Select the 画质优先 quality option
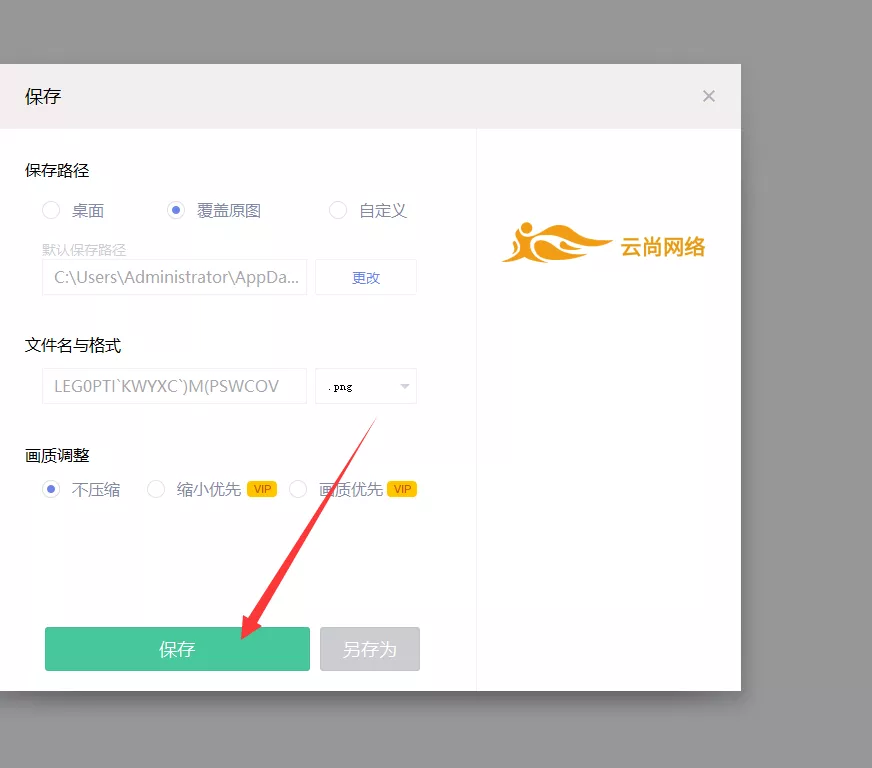The image size is (872, 768). [x=298, y=489]
